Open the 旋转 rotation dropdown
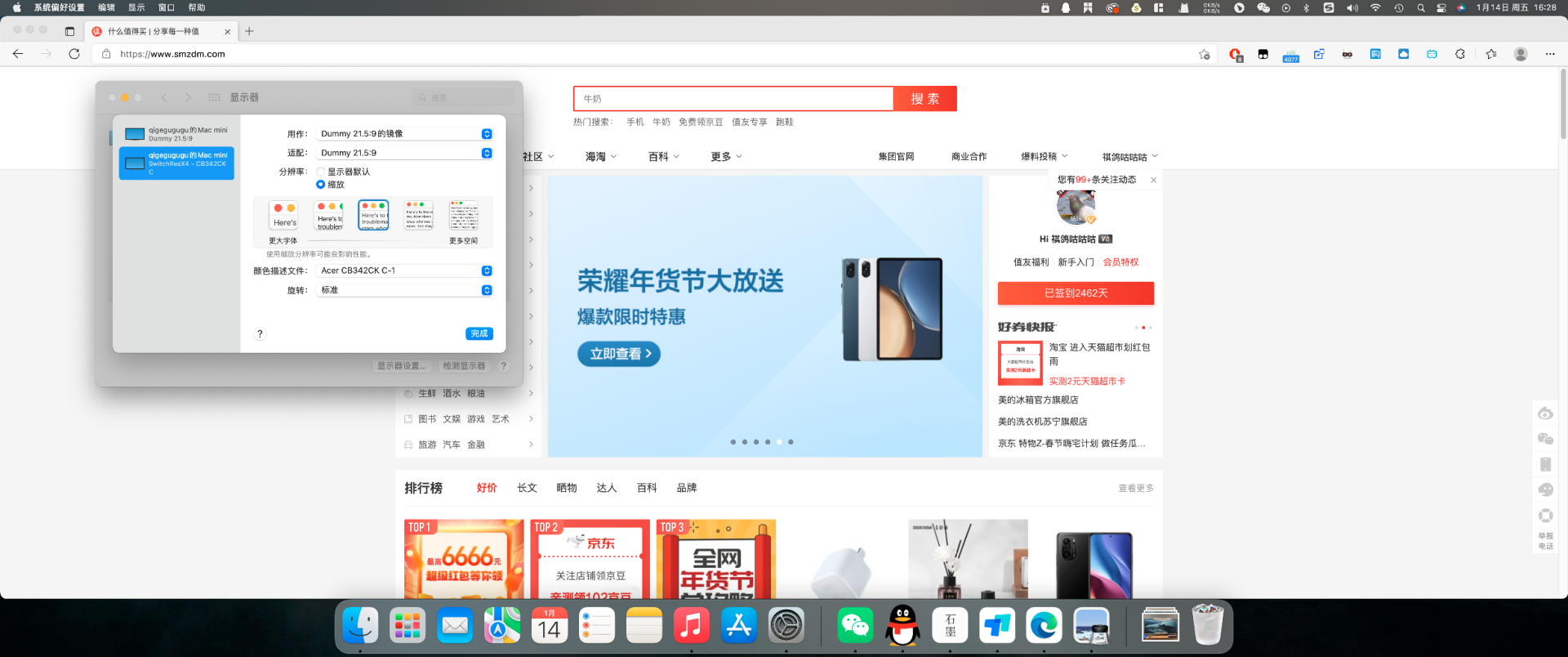This screenshot has height=657, width=1568. [x=405, y=290]
